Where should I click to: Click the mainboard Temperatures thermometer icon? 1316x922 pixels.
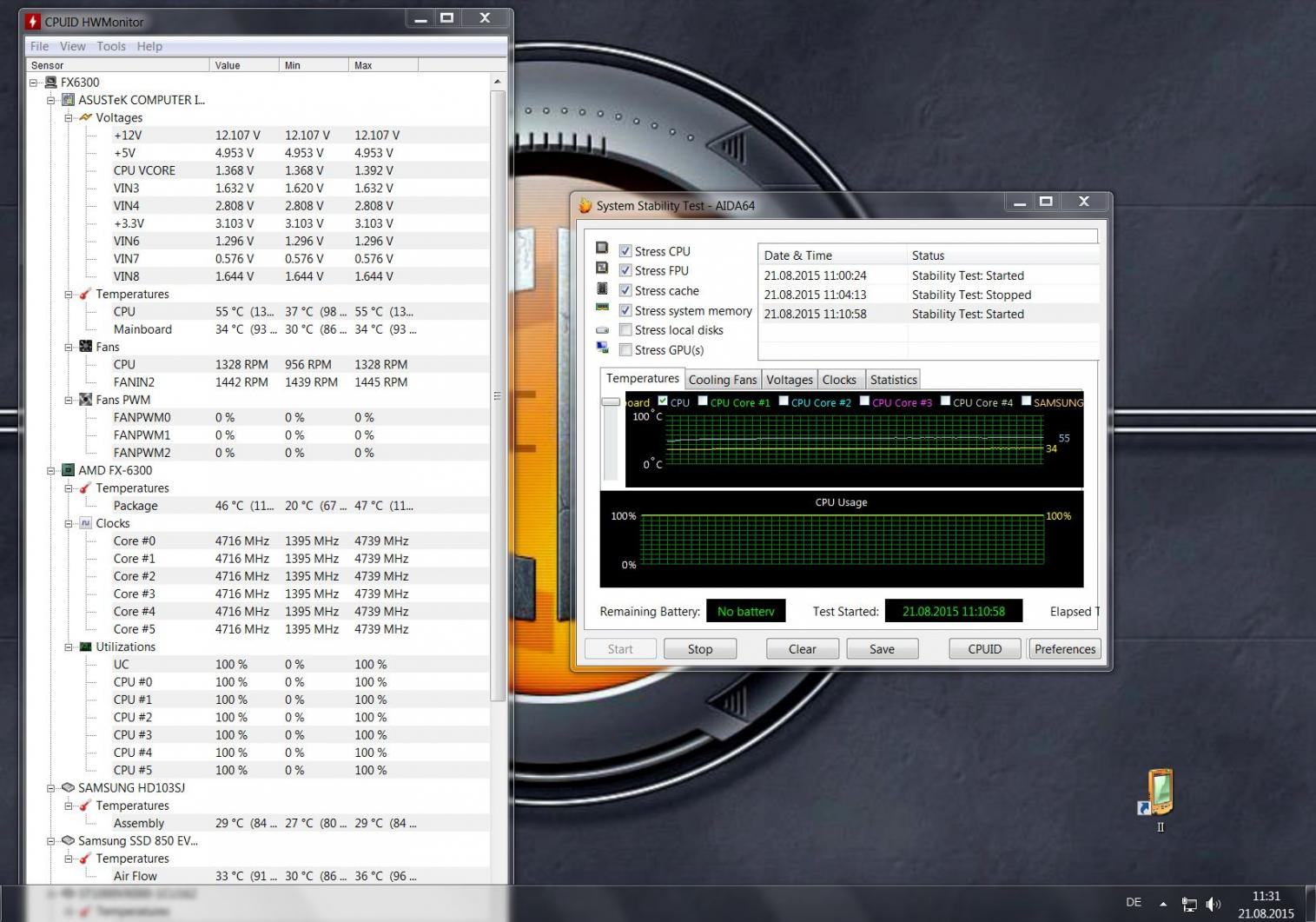tap(85, 294)
